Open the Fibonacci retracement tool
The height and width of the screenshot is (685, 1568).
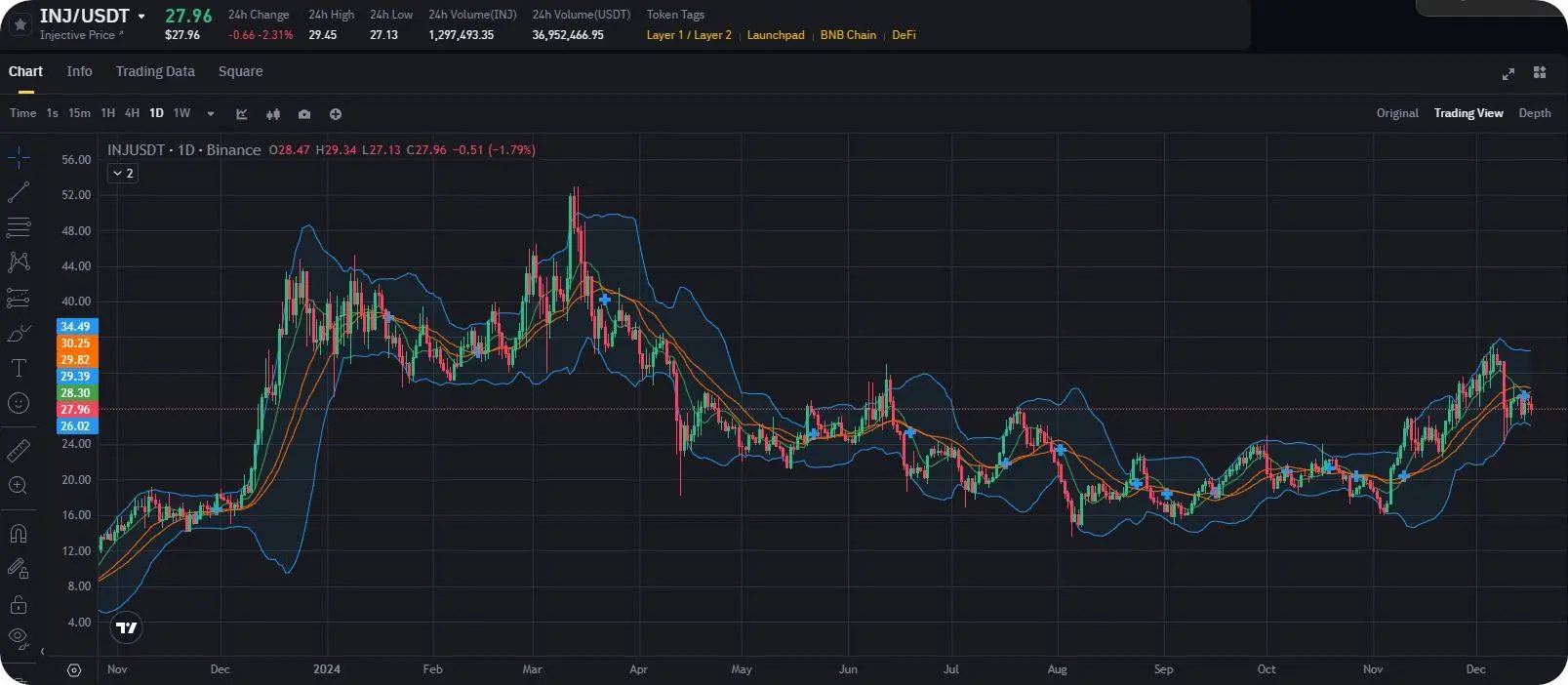pos(19,227)
